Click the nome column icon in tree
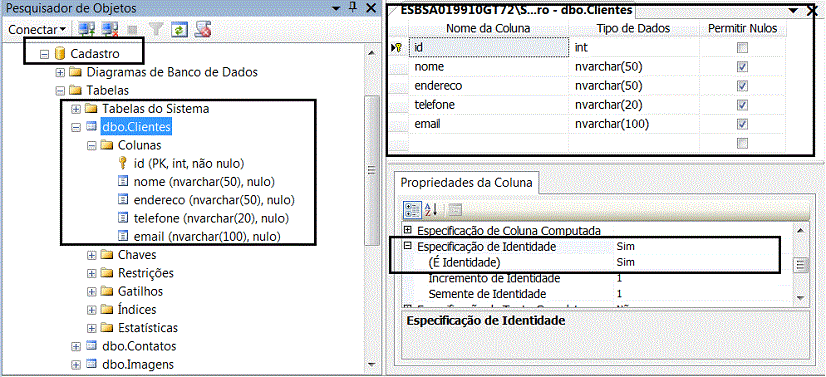 [123, 182]
